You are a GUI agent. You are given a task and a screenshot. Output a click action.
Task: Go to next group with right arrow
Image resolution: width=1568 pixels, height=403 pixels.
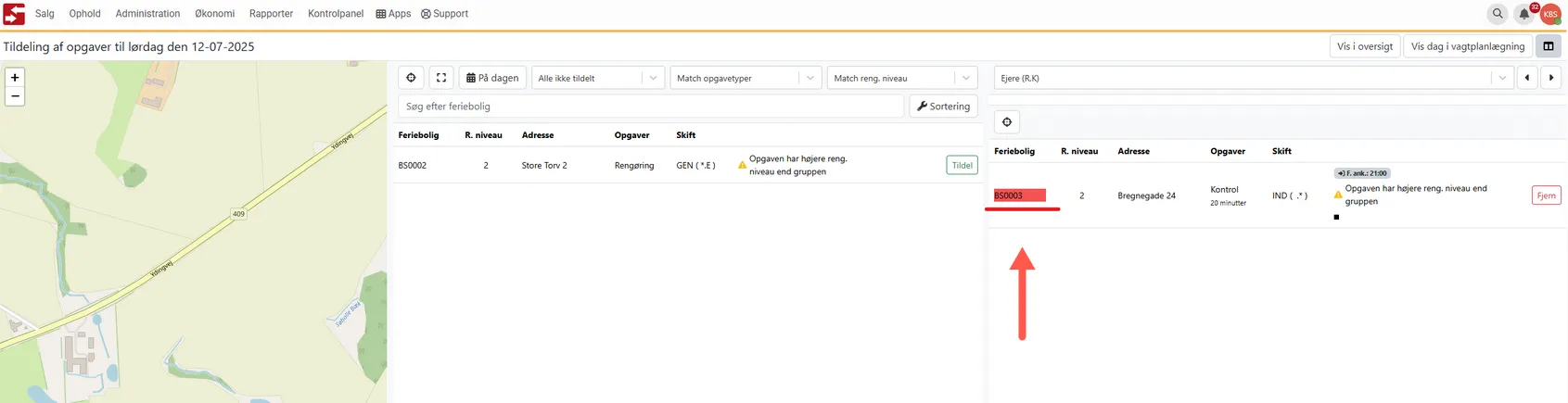(x=1551, y=78)
